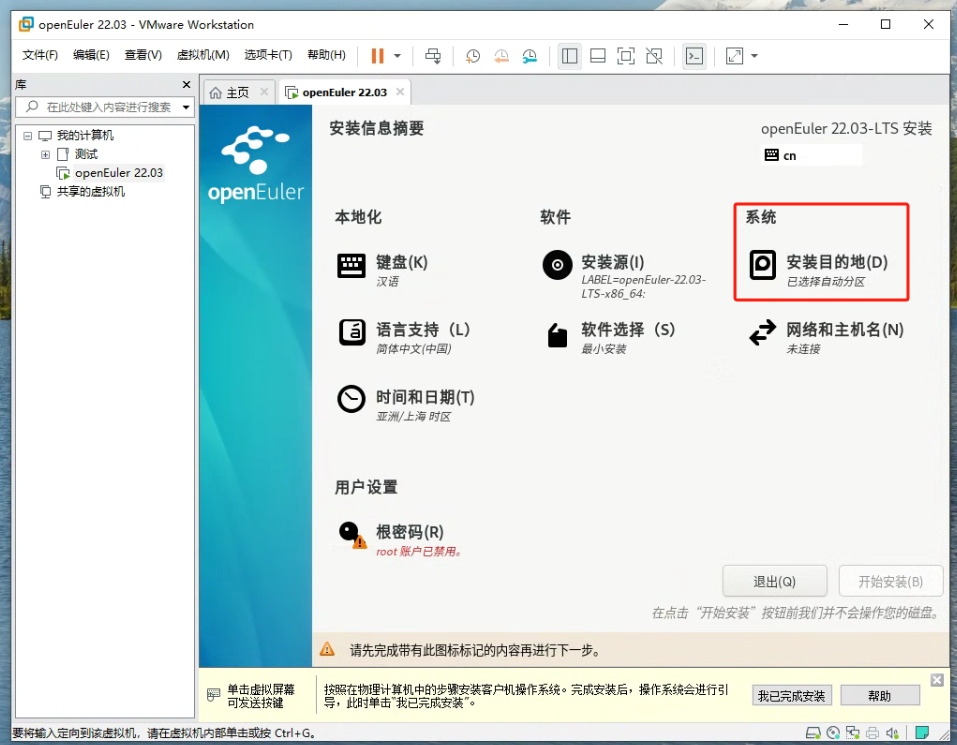Open 根密码(R) root password setup
Screen dimensions: 957x745
pyautogui.click(x=400, y=539)
